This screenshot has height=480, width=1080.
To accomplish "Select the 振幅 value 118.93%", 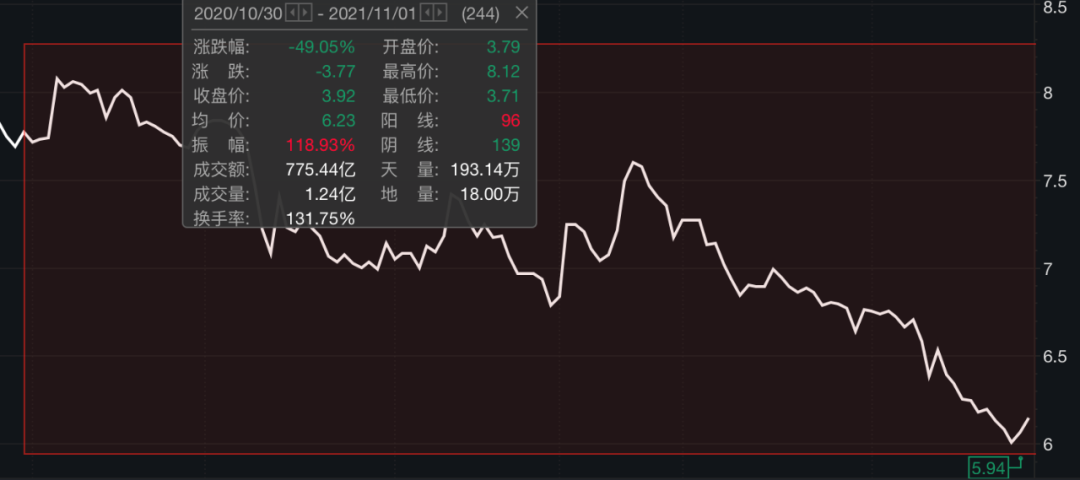I will [320, 145].
